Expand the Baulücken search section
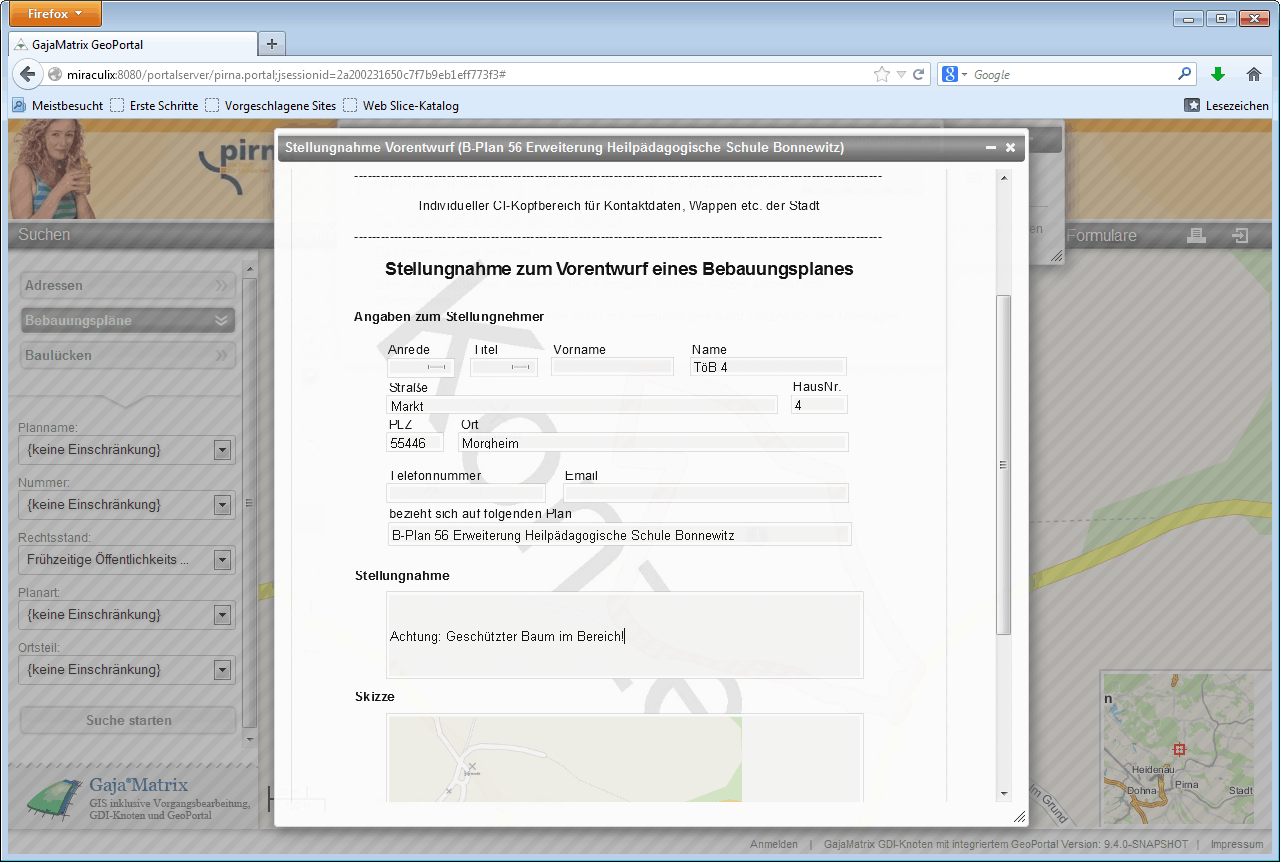 click(127, 355)
